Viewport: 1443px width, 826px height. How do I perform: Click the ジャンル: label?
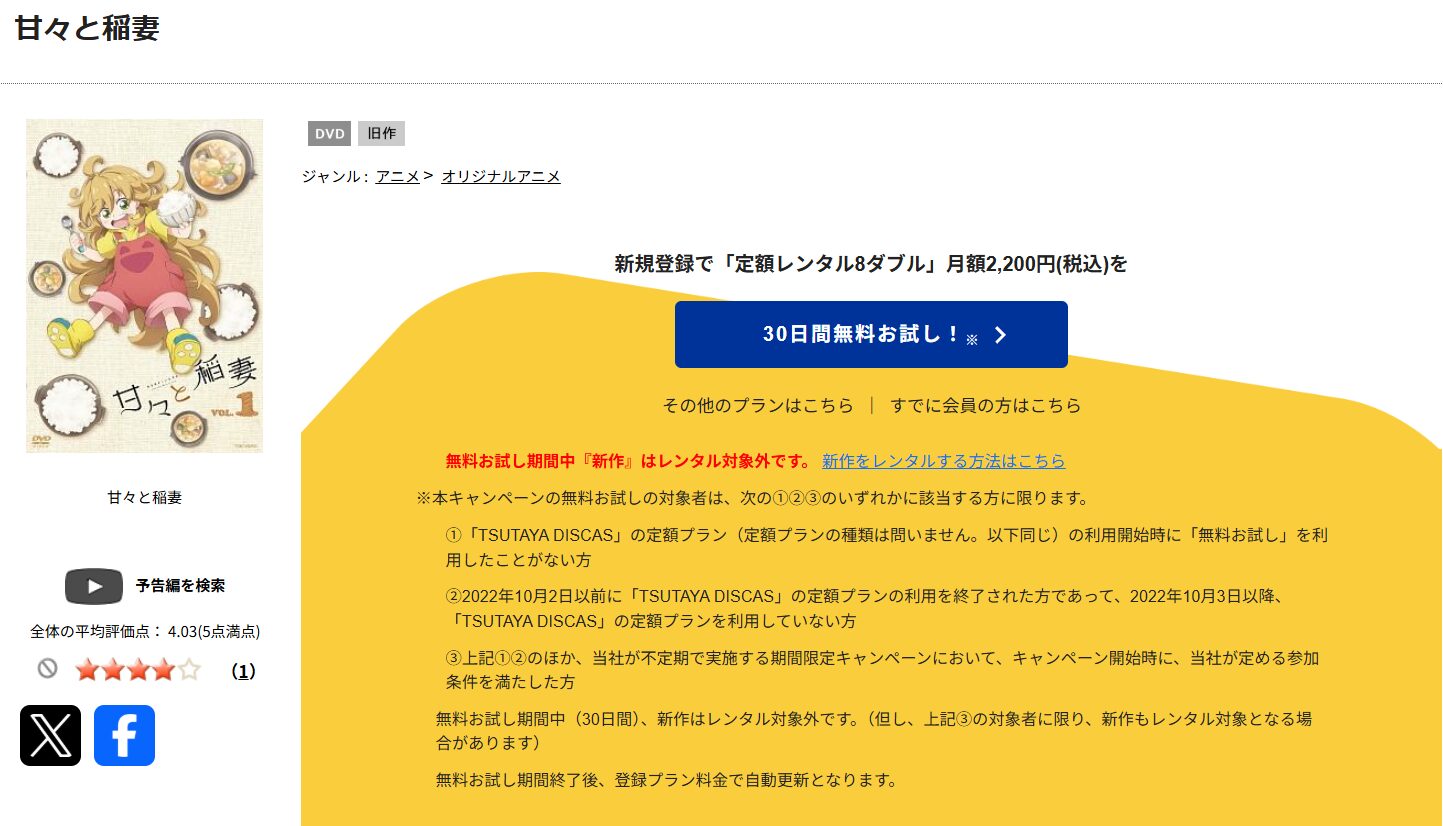(336, 176)
